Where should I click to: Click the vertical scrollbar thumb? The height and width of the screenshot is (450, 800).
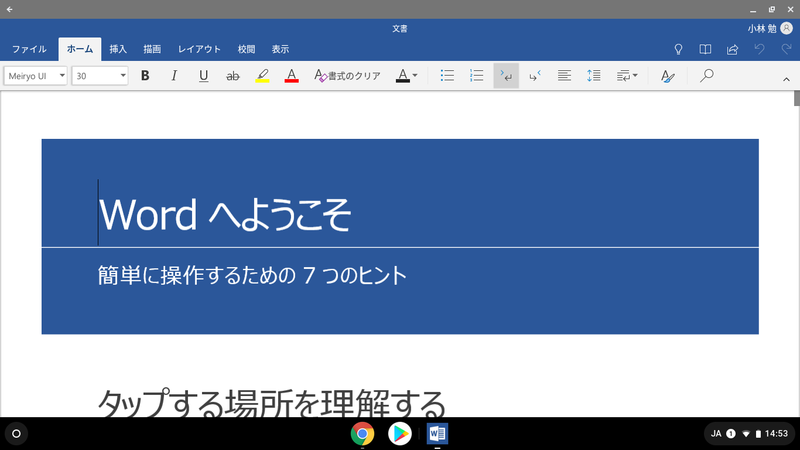(x=796, y=98)
